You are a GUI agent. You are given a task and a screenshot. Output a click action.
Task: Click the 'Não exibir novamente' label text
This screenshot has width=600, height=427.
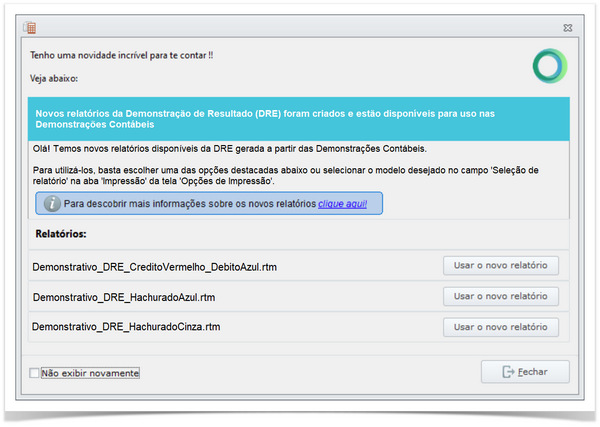click(90, 373)
